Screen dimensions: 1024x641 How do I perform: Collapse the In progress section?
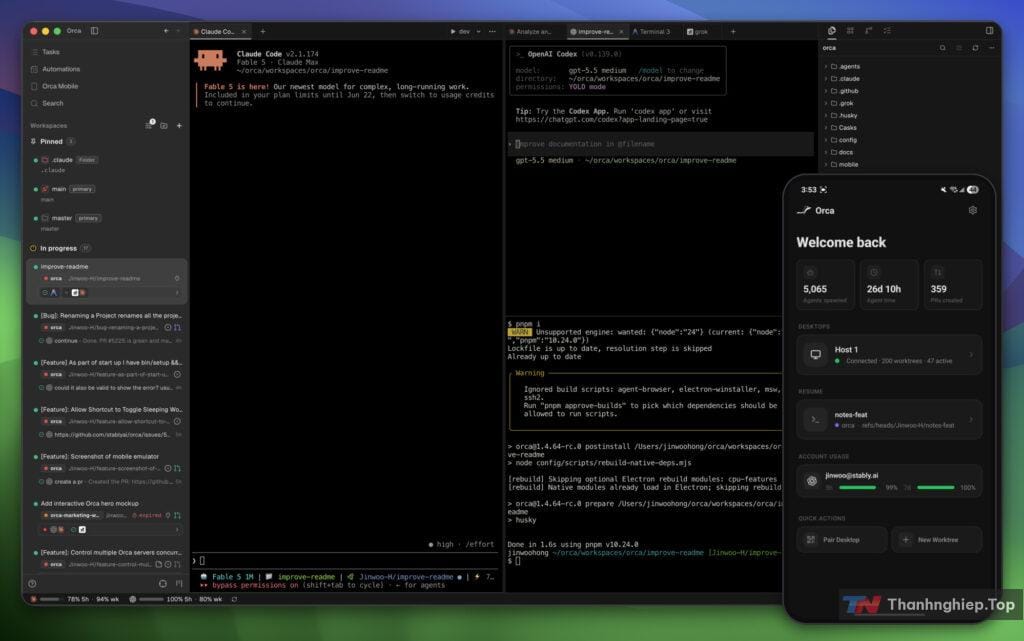[59, 248]
